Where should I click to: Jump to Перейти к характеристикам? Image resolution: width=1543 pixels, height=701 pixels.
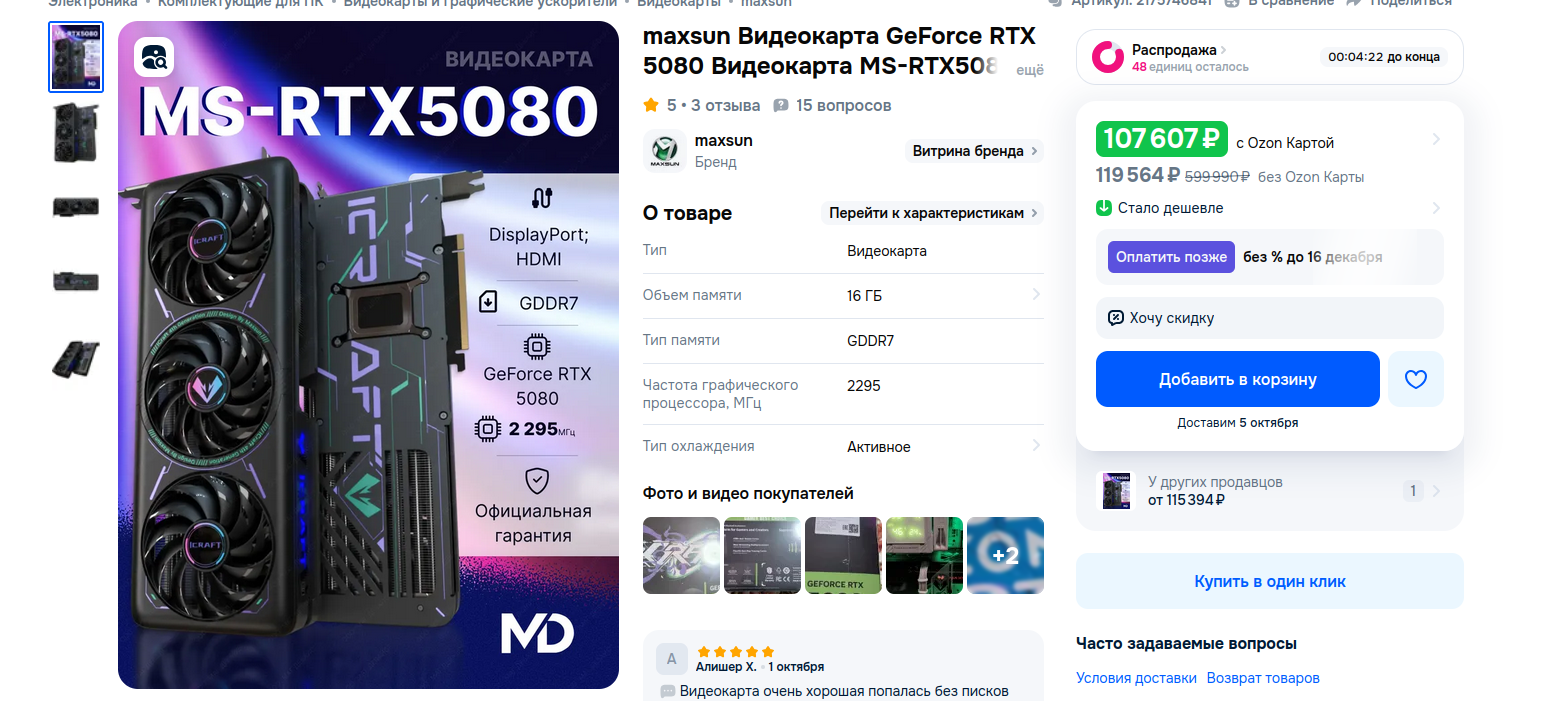point(932,213)
